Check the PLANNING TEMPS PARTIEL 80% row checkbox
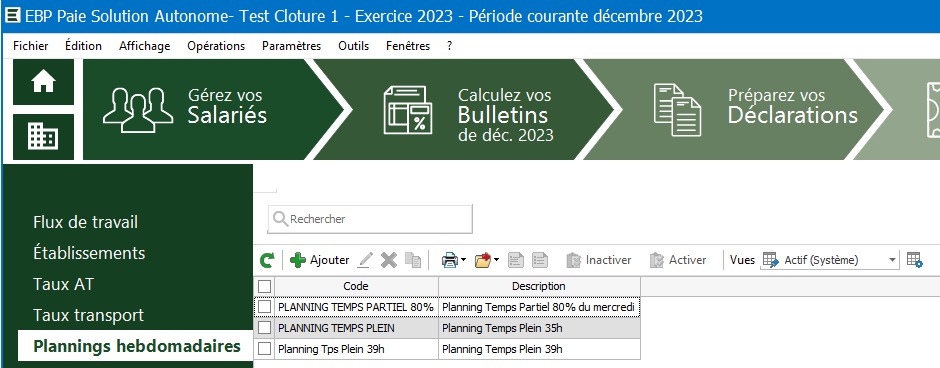The height and width of the screenshot is (368, 940). click(264, 307)
